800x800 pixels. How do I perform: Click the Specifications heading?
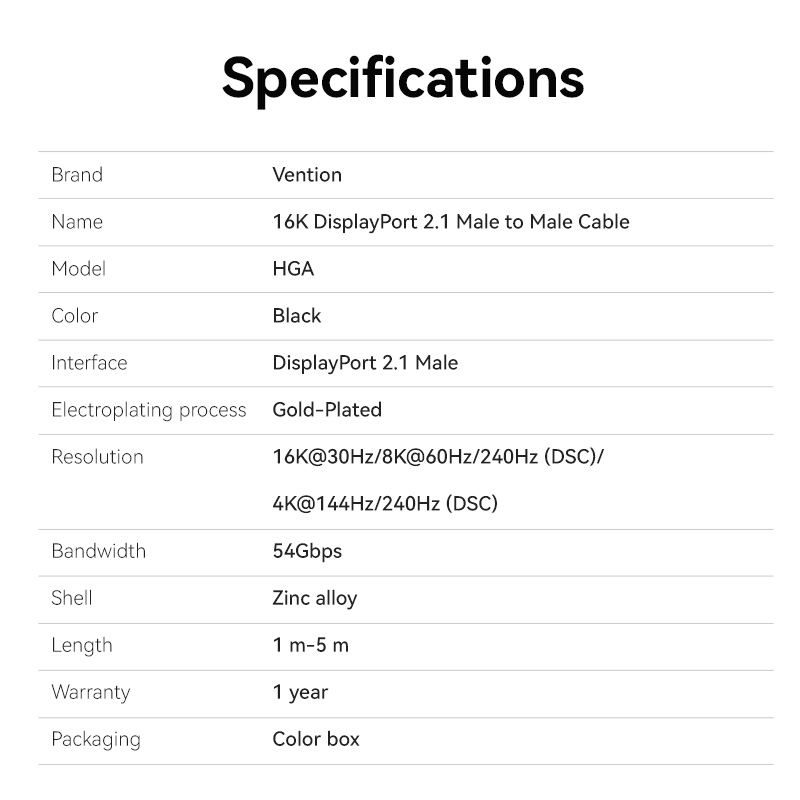402,78
